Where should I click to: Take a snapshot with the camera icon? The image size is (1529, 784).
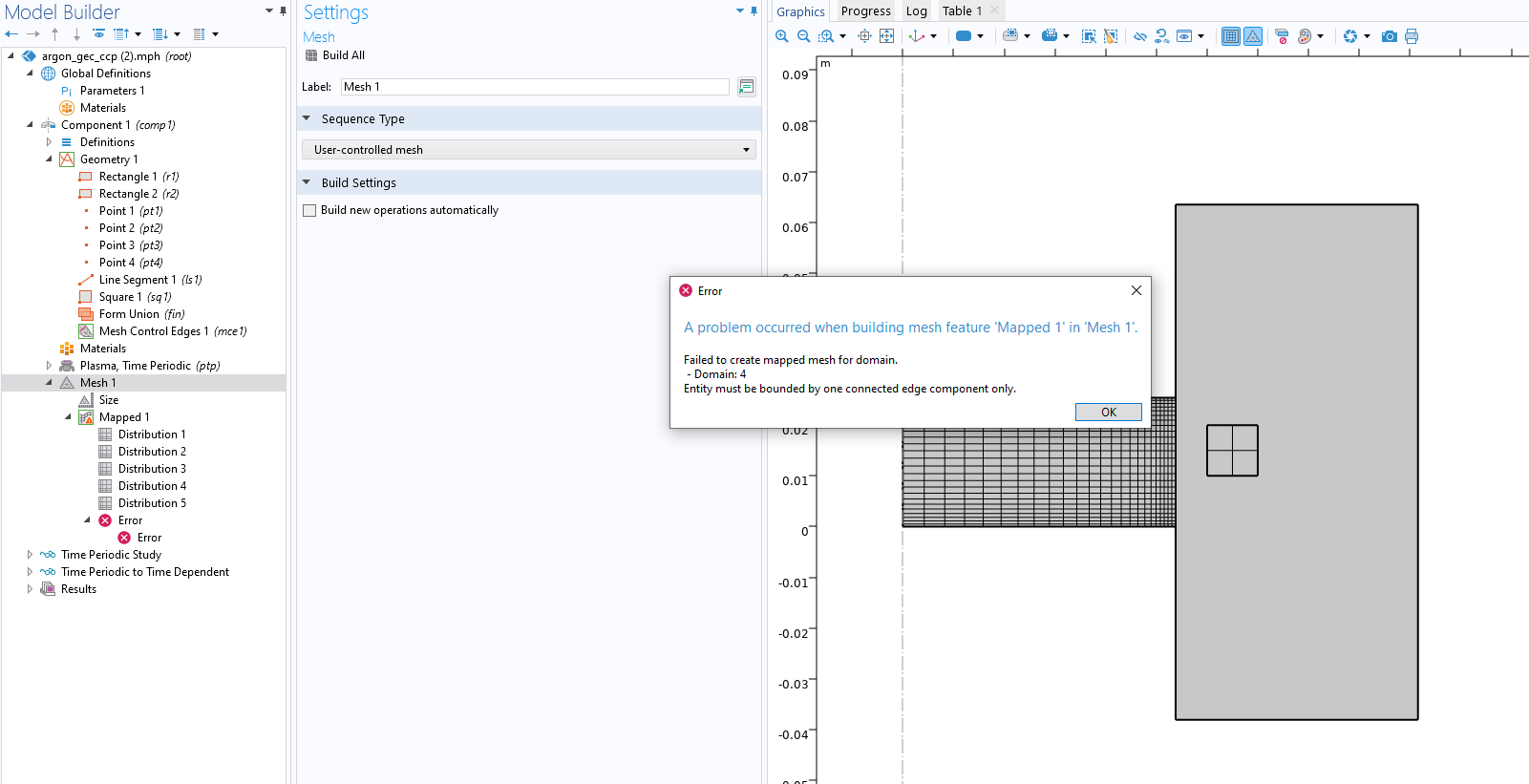[x=1390, y=36]
